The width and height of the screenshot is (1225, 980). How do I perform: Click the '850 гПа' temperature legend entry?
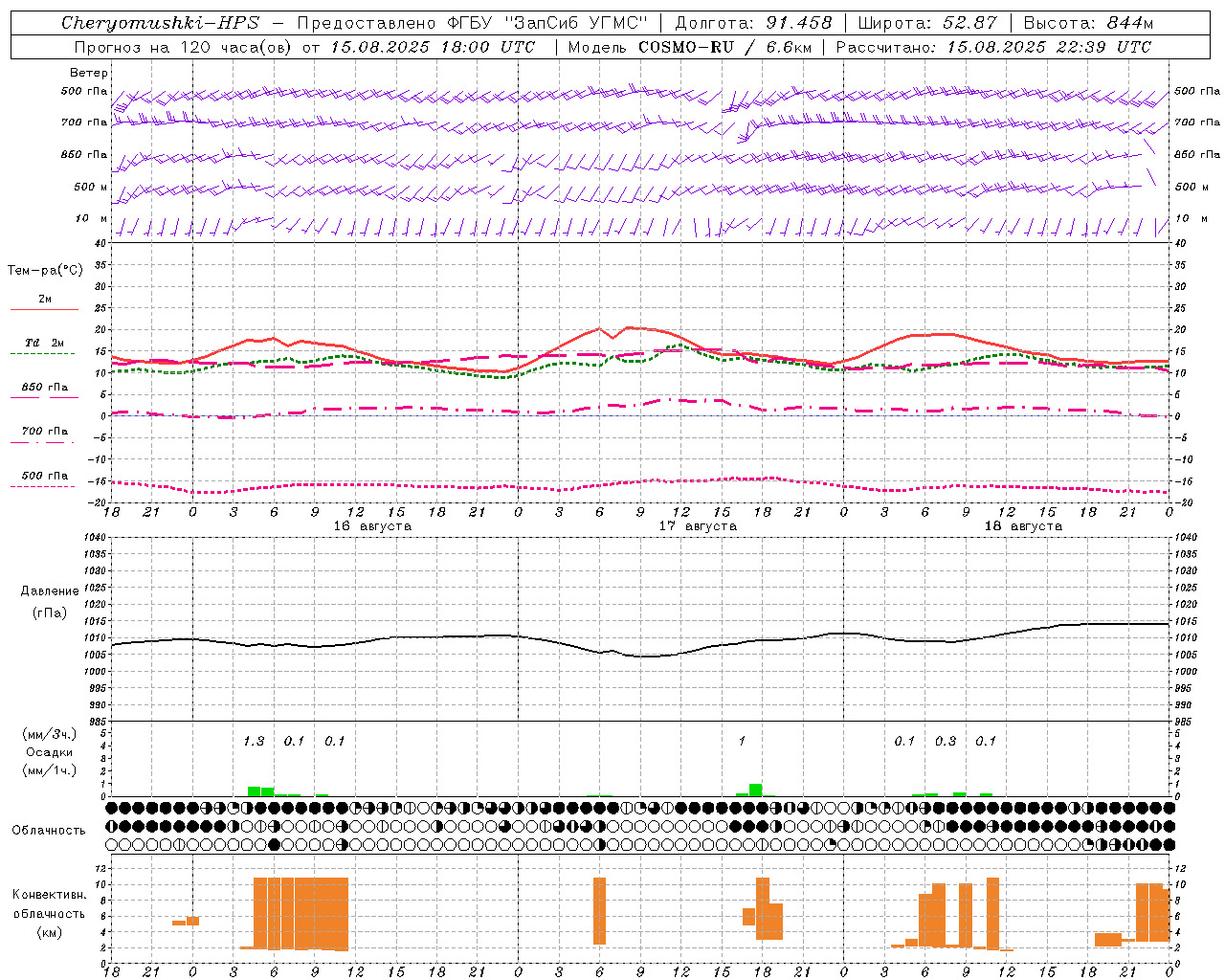click(45, 388)
